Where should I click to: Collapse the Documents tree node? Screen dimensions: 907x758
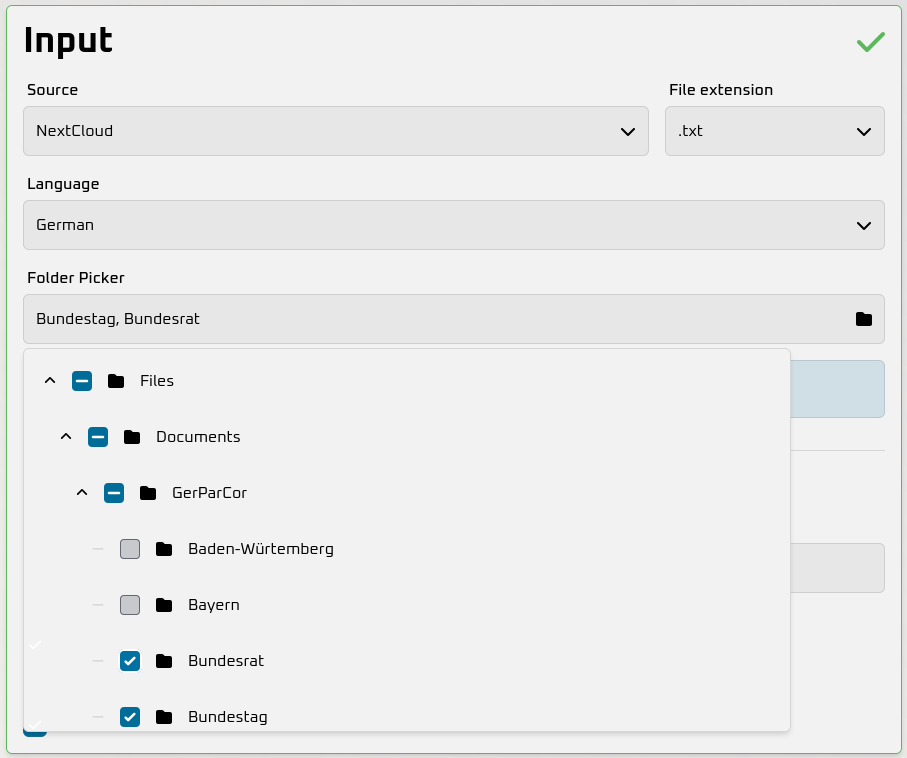pyautogui.click(x=66, y=437)
